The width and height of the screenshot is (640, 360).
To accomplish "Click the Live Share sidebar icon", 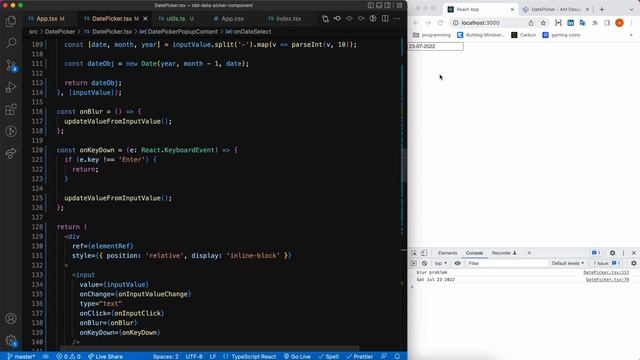I will (11, 153).
